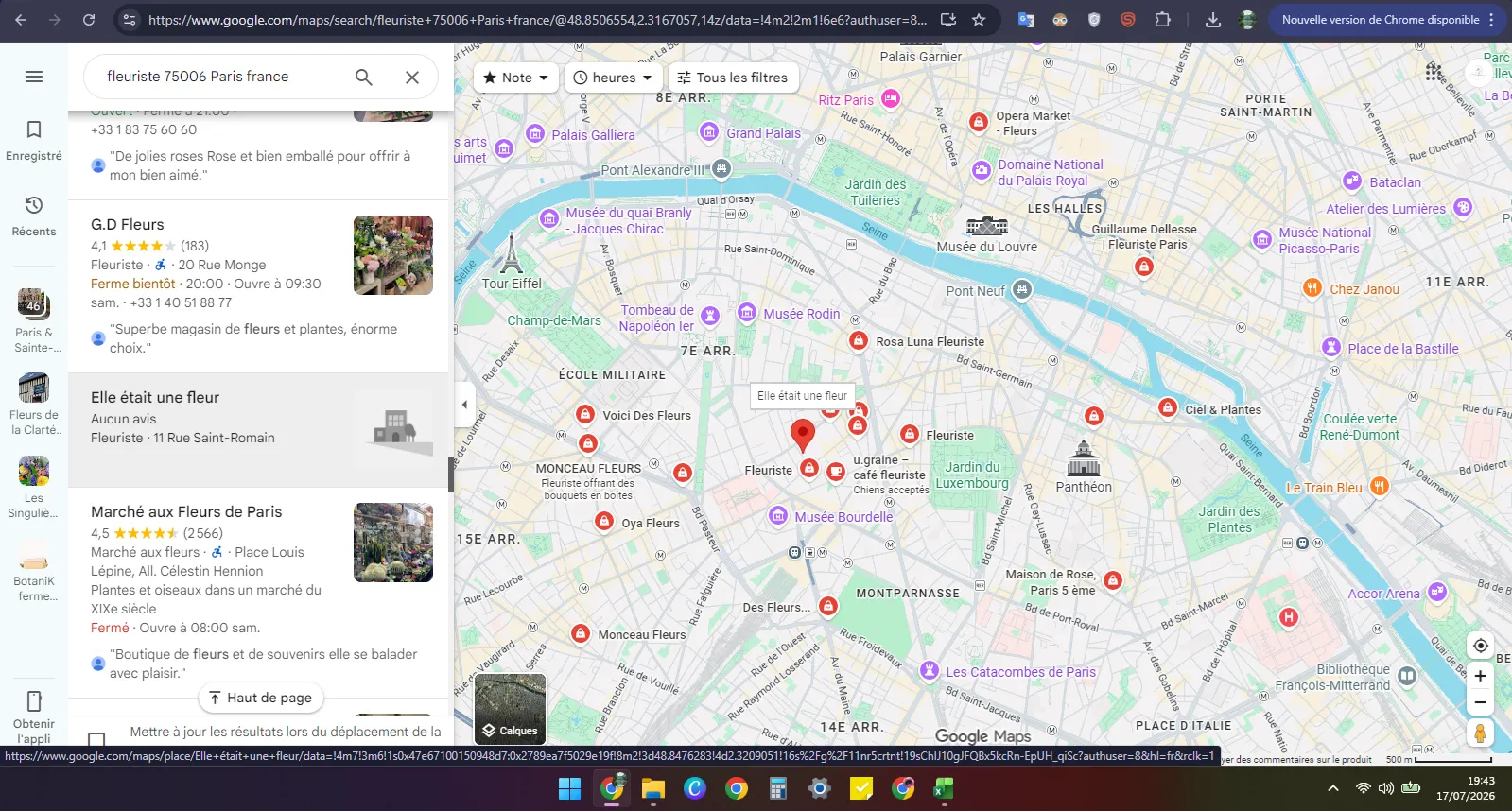
Task: Zoom in the map with plus button
Action: pyautogui.click(x=1481, y=676)
